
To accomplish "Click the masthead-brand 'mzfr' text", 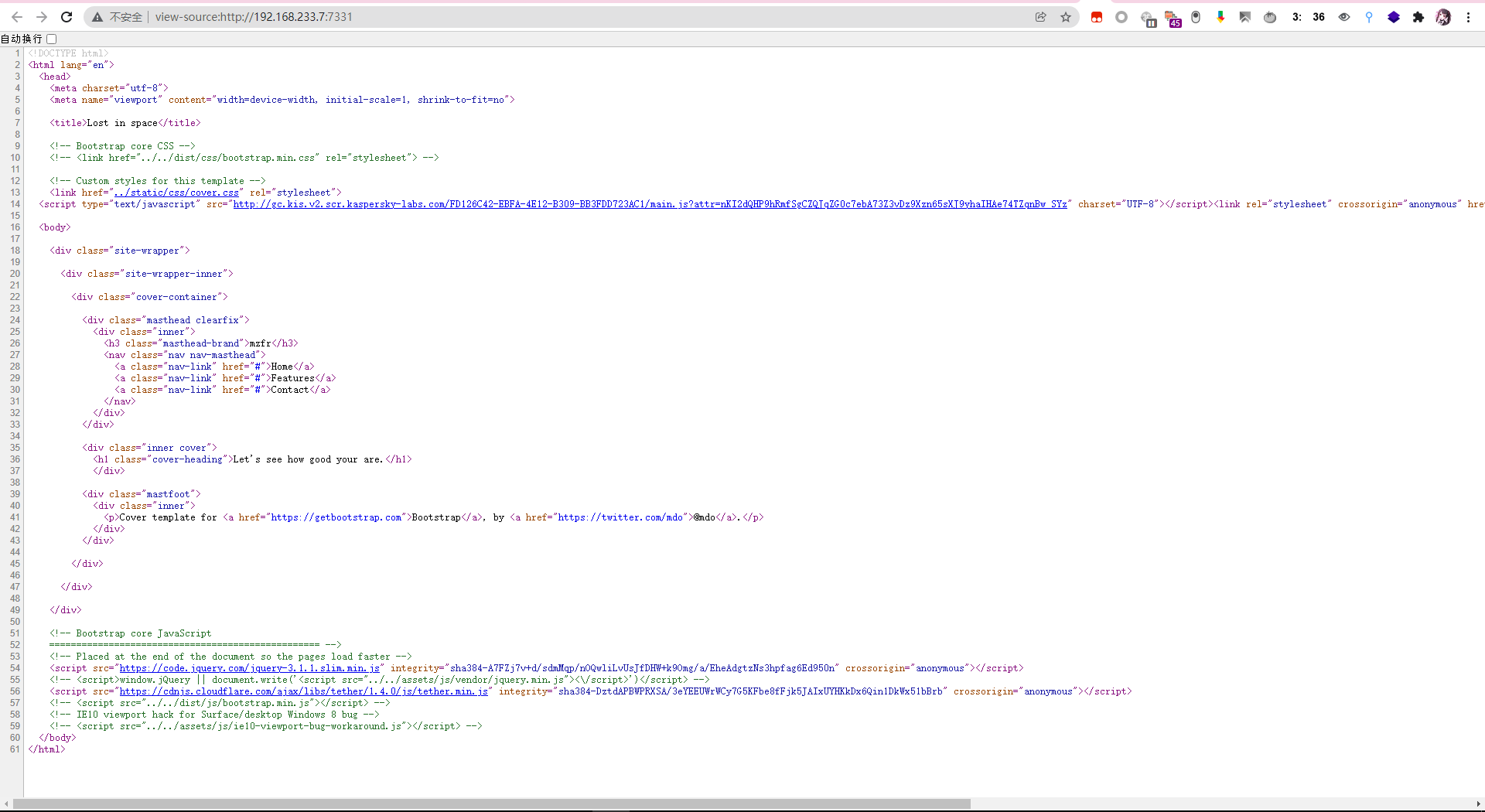I will [x=260, y=343].
